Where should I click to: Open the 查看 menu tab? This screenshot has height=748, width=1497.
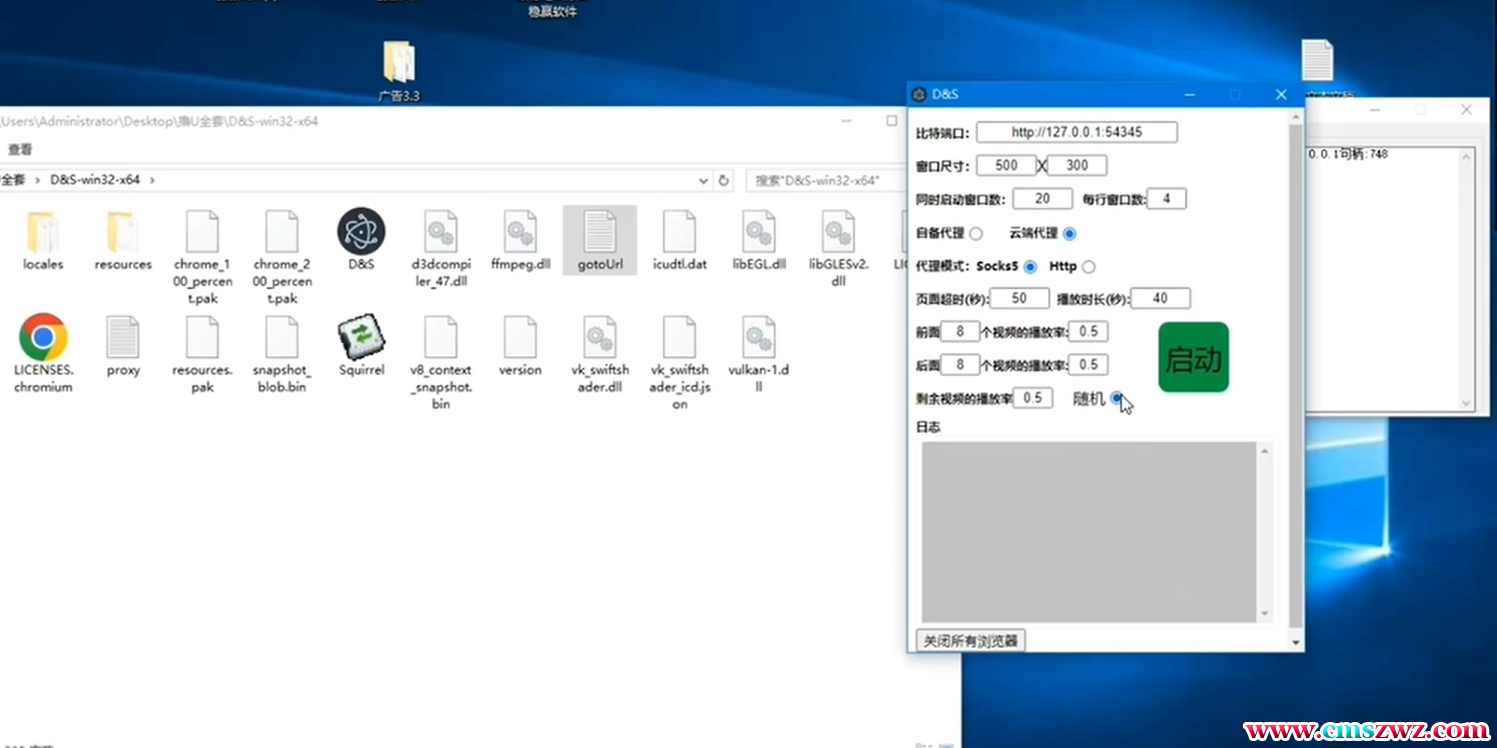click(20, 149)
